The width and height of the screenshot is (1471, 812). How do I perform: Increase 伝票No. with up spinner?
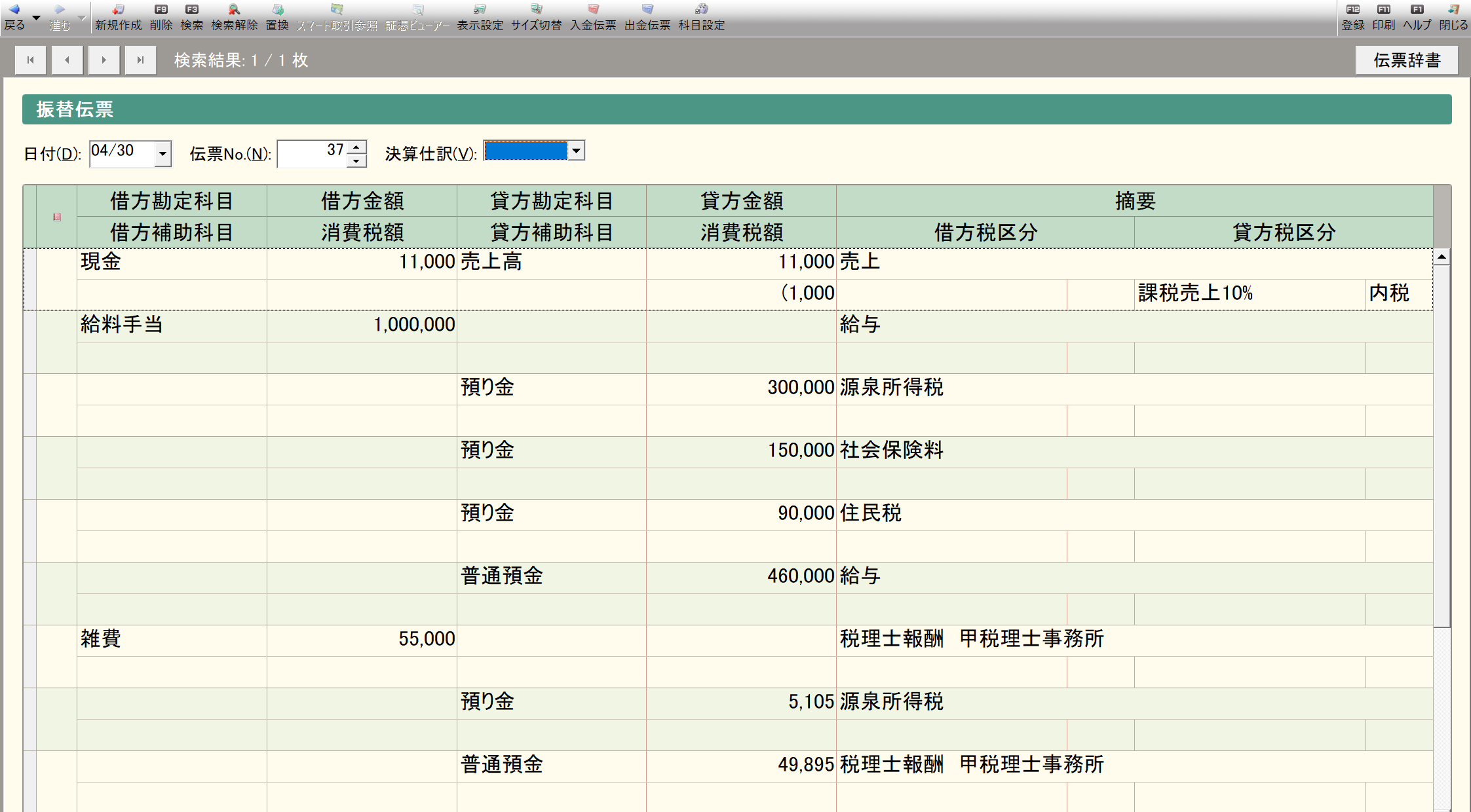click(356, 147)
